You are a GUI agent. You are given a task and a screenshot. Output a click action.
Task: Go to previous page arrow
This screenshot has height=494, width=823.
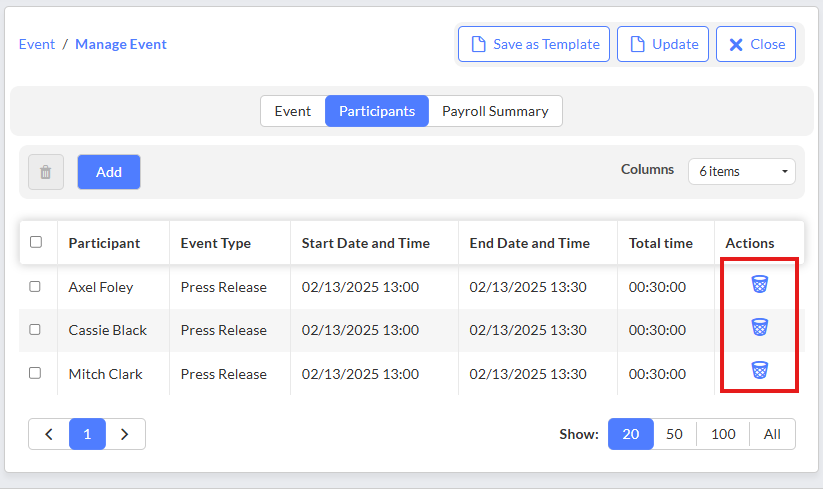tap(49, 434)
